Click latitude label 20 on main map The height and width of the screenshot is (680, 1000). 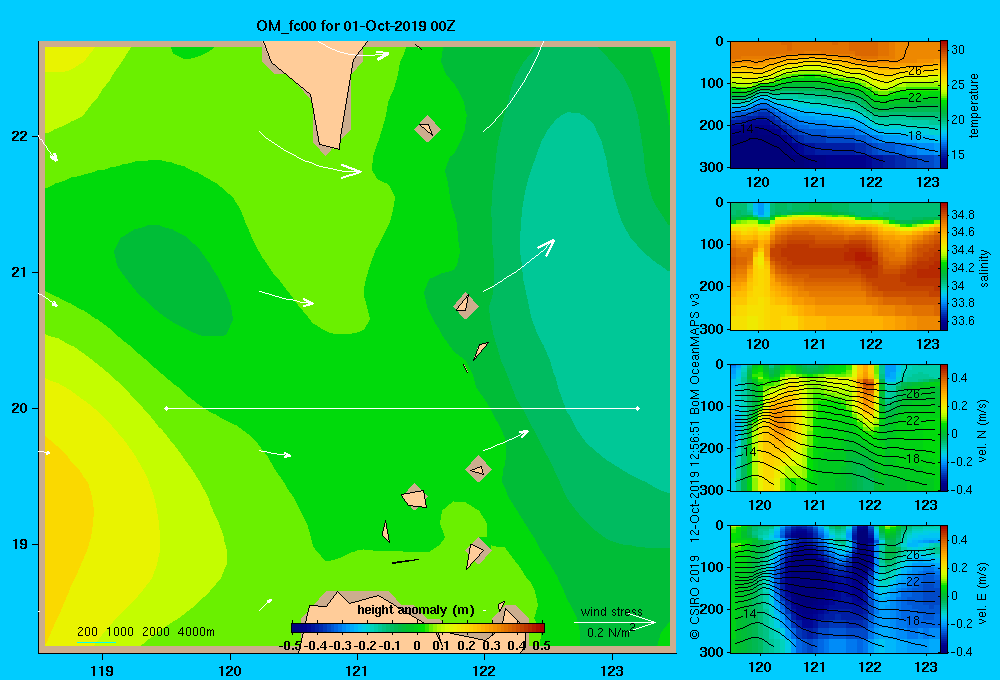pyautogui.click(x=19, y=408)
